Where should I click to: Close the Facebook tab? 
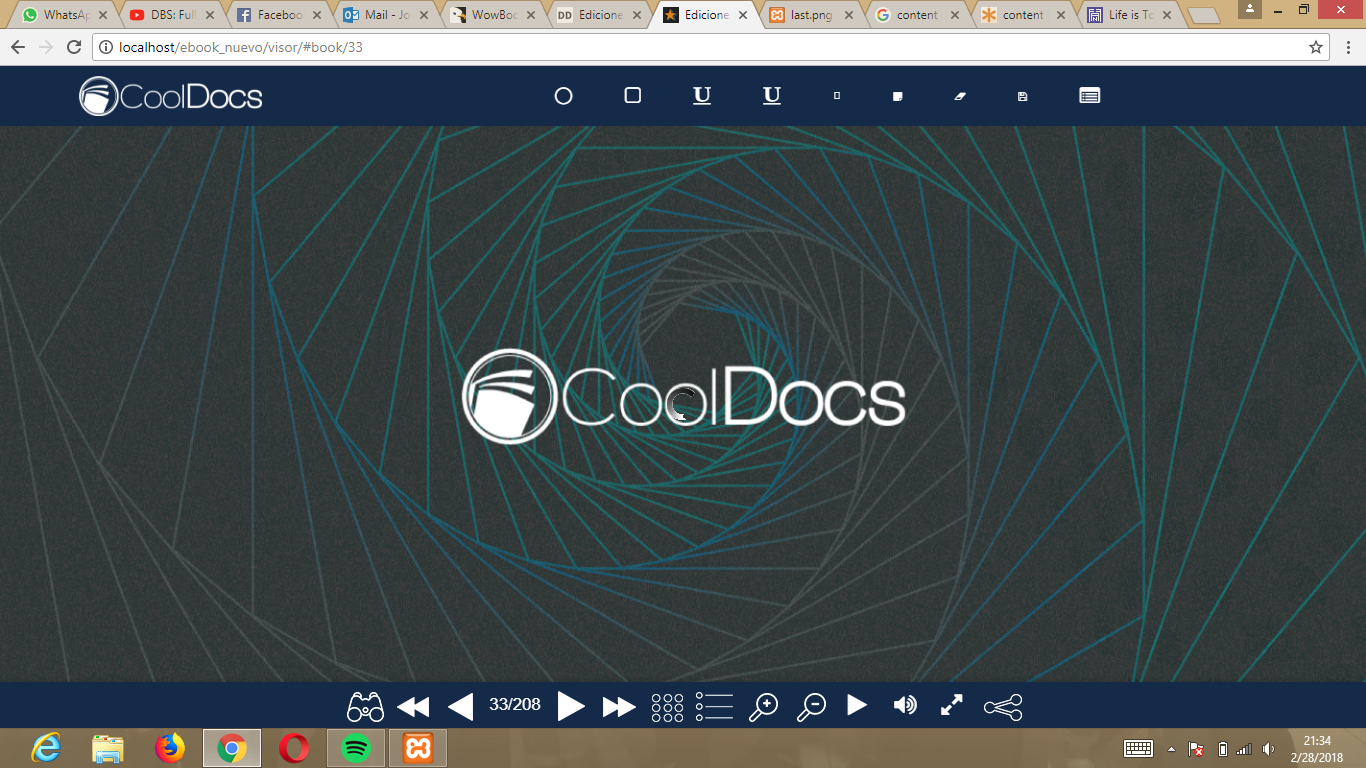pyautogui.click(x=318, y=15)
